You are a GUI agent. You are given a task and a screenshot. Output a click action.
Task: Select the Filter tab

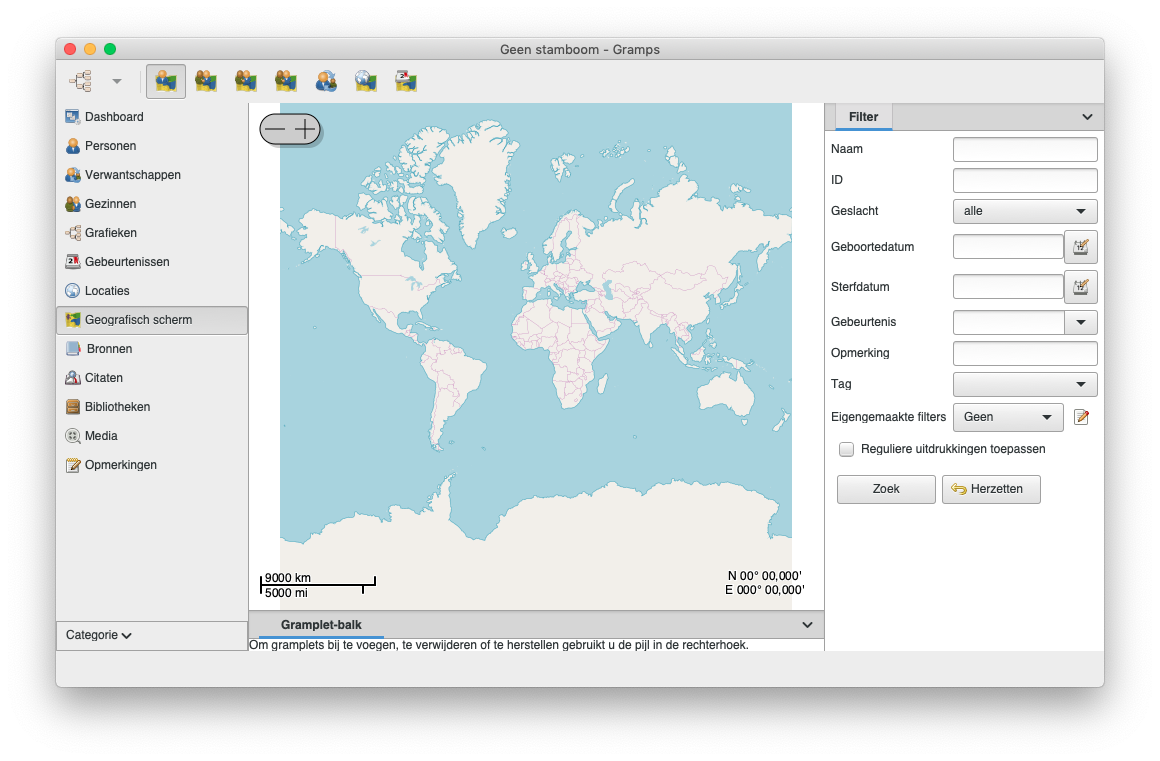863,117
